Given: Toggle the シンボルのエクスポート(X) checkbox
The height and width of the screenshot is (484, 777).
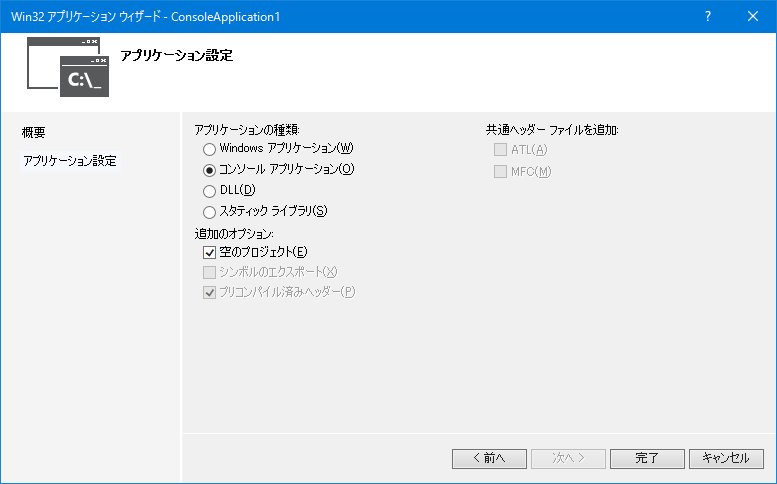Looking at the screenshot, I should [x=209, y=272].
